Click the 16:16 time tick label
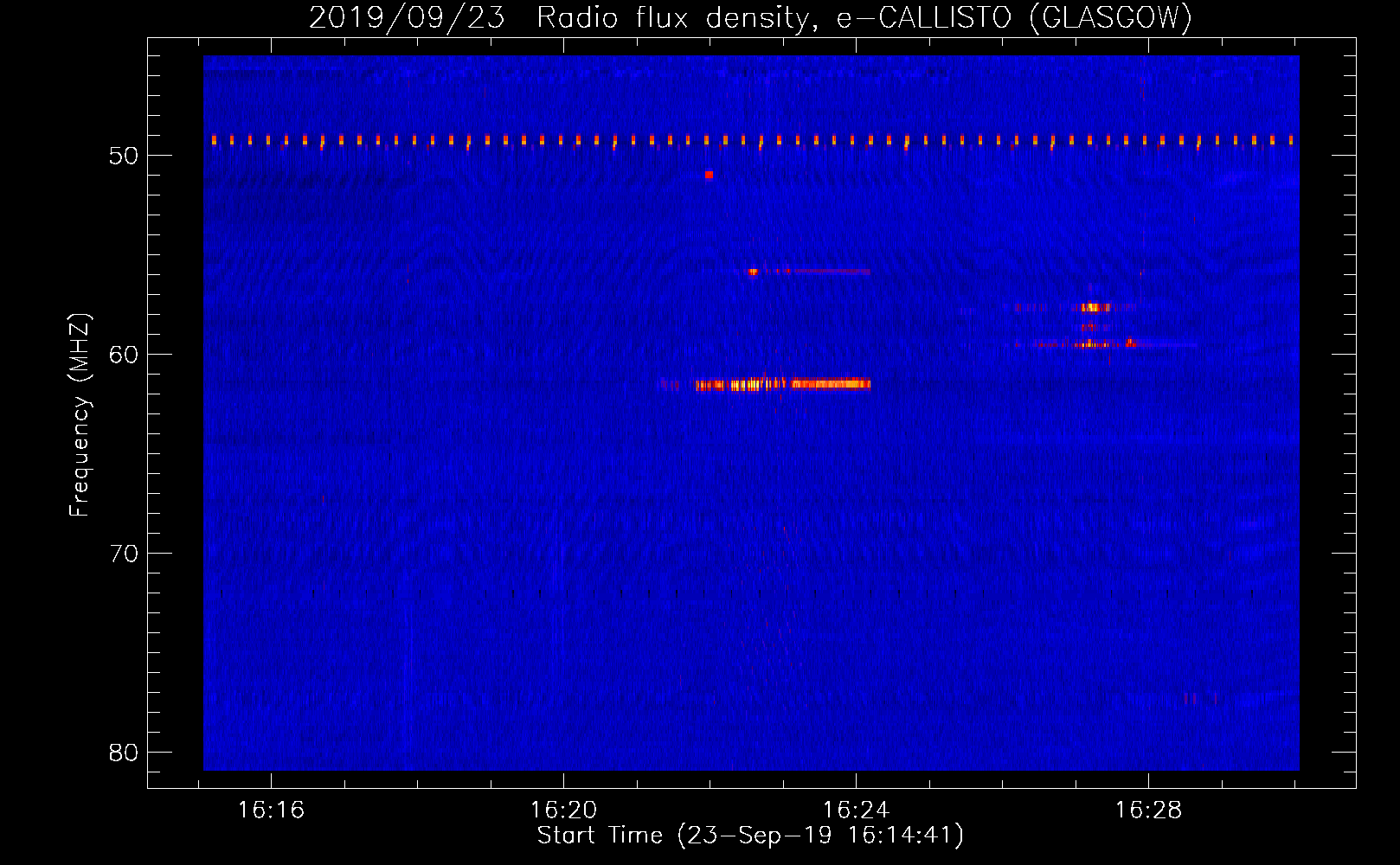 271,811
